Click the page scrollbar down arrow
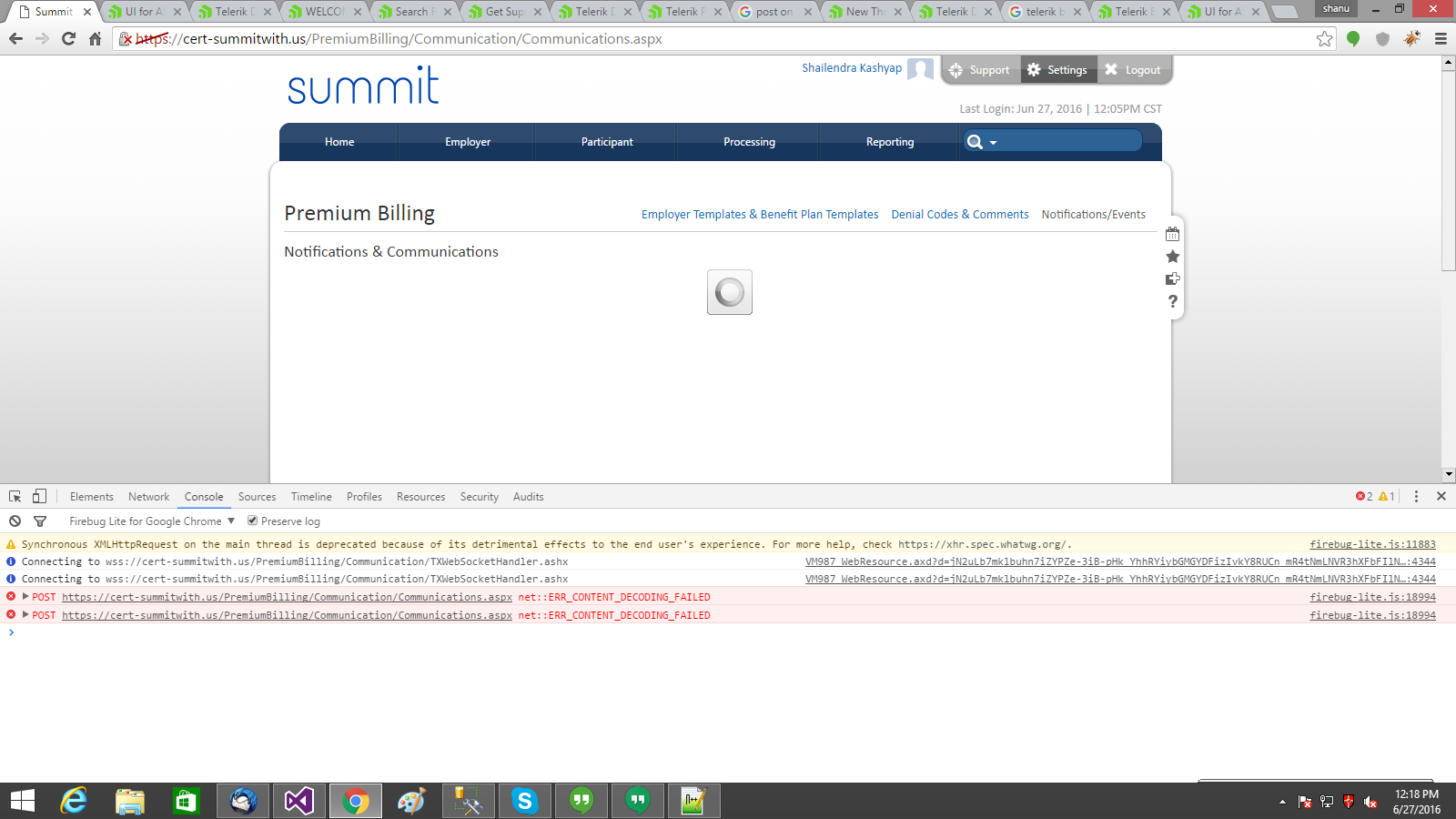Image resolution: width=1456 pixels, height=819 pixels. [1448, 474]
